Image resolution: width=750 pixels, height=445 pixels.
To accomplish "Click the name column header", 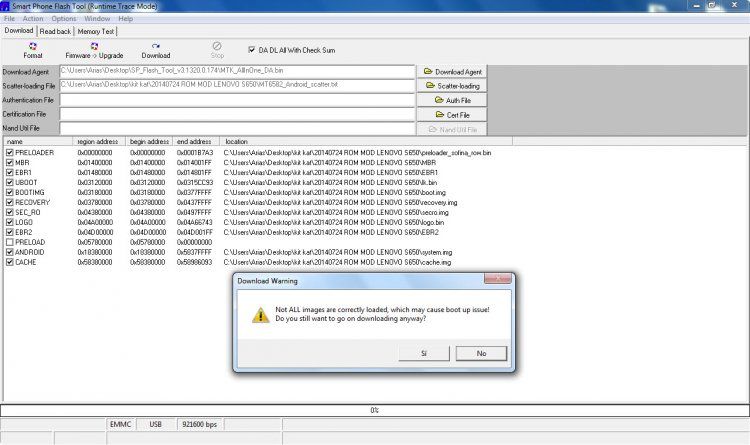I will (x=38, y=142).
